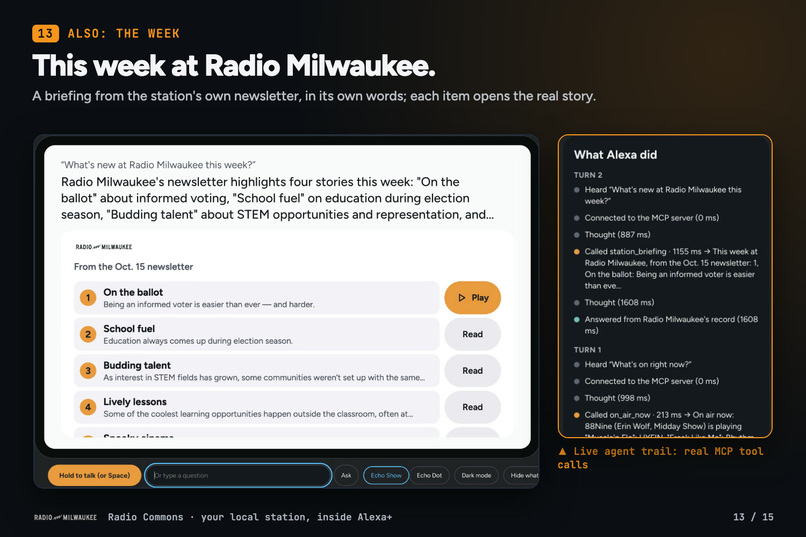This screenshot has height=537, width=806.
Task: Click 'Education always comes up during election season' description
Action: click(x=198, y=341)
